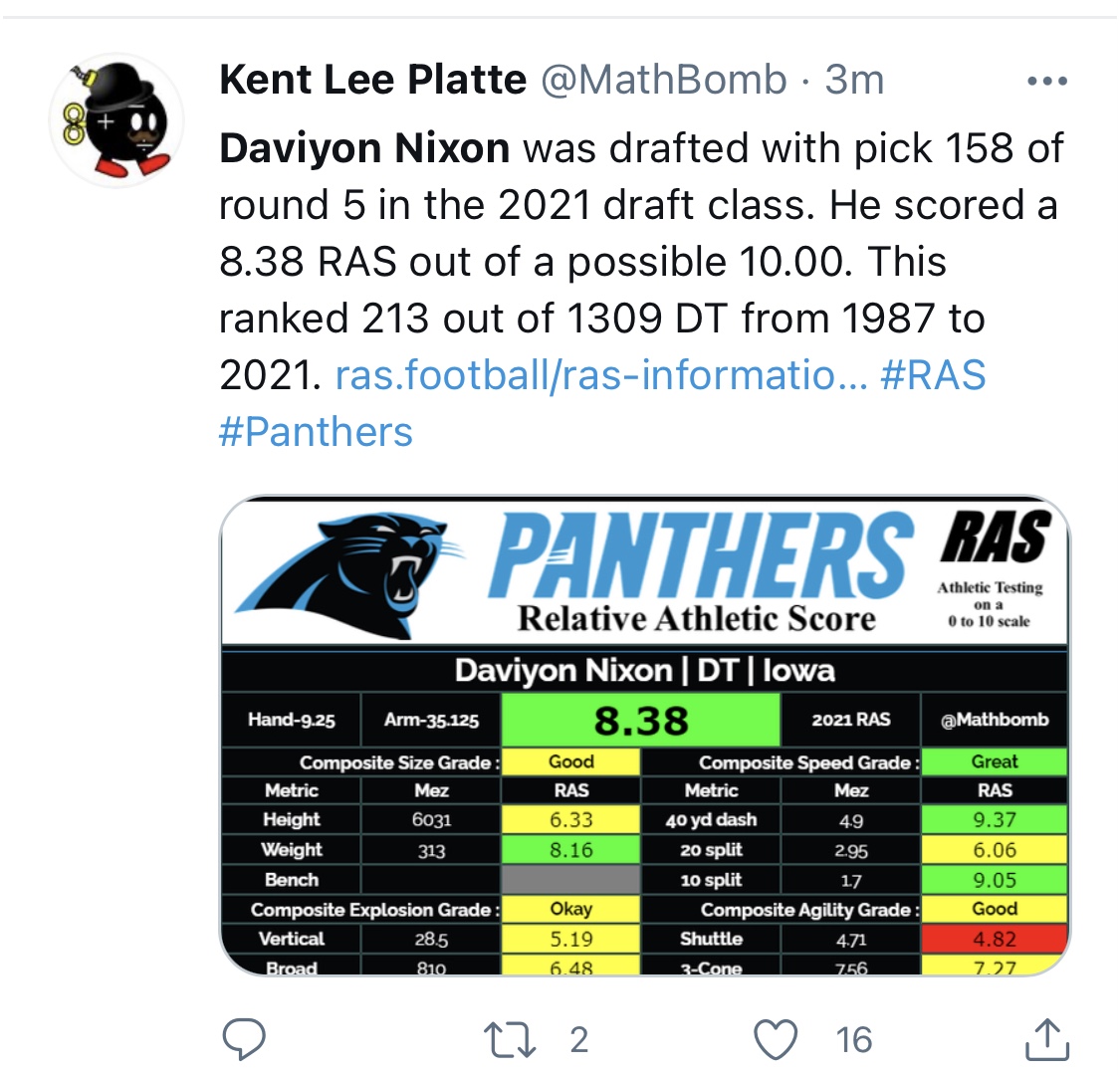The image size is (1120, 1075).
Task: Open the Kent Lee Platte display name
Action: pyautogui.click(x=372, y=80)
